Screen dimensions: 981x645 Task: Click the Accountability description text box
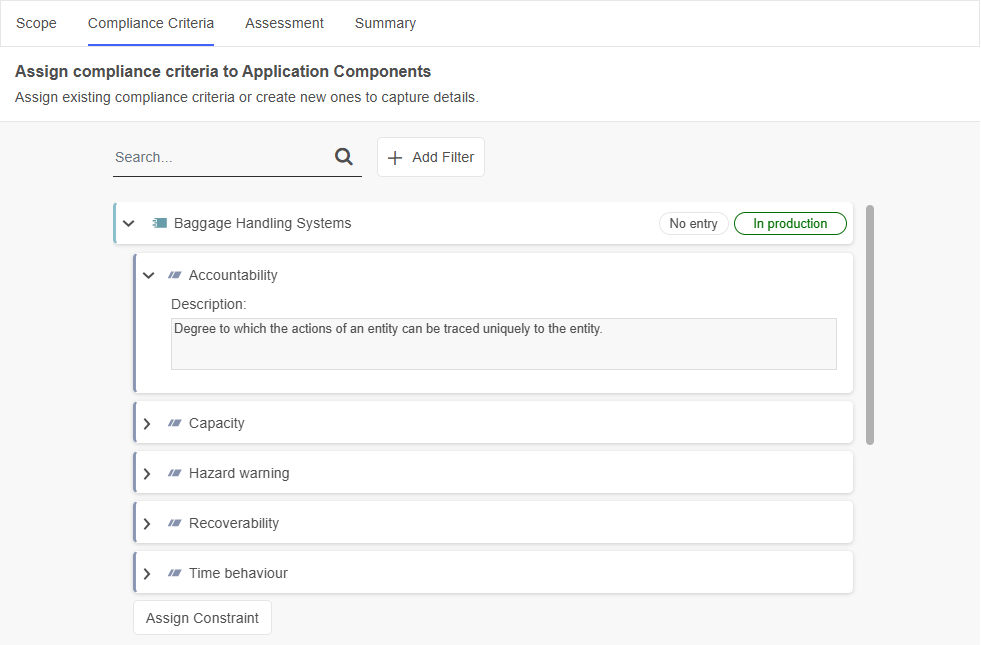click(x=504, y=344)
